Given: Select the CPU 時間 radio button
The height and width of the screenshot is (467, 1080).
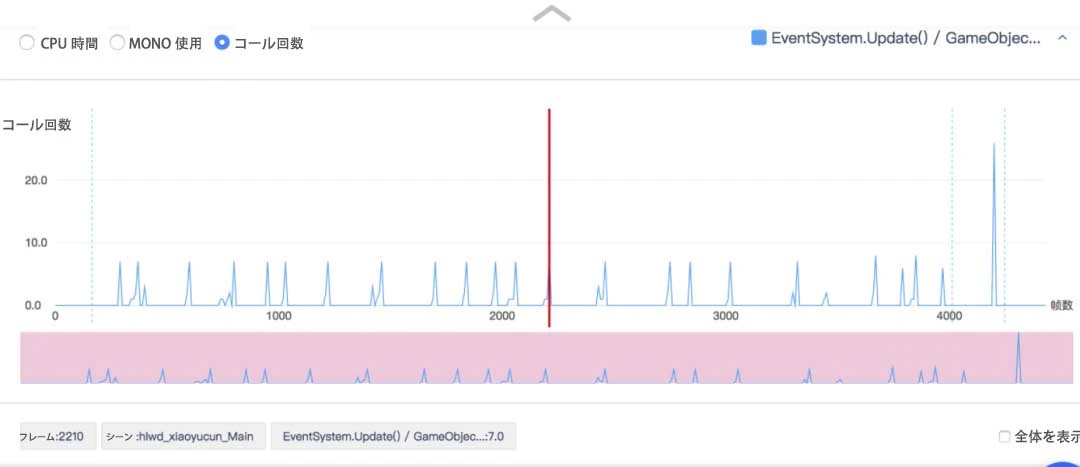Looking at the screenshot, I should click(x=26, y=43).
